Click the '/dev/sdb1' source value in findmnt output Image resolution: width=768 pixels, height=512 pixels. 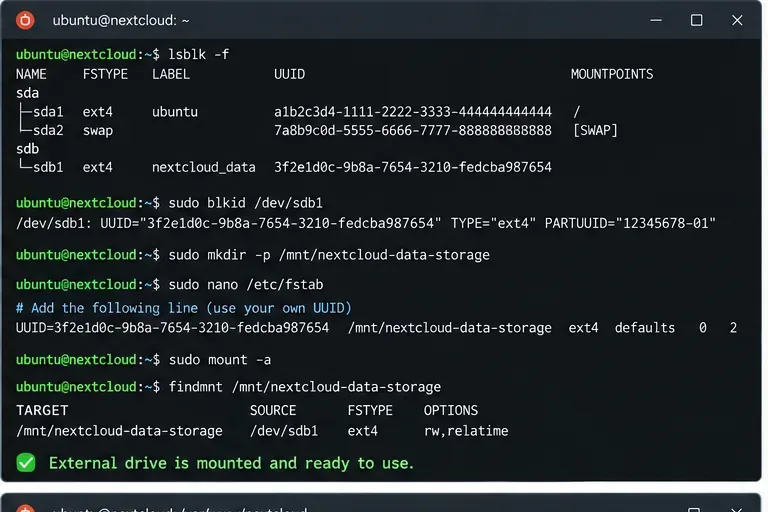tap(284, 431)
